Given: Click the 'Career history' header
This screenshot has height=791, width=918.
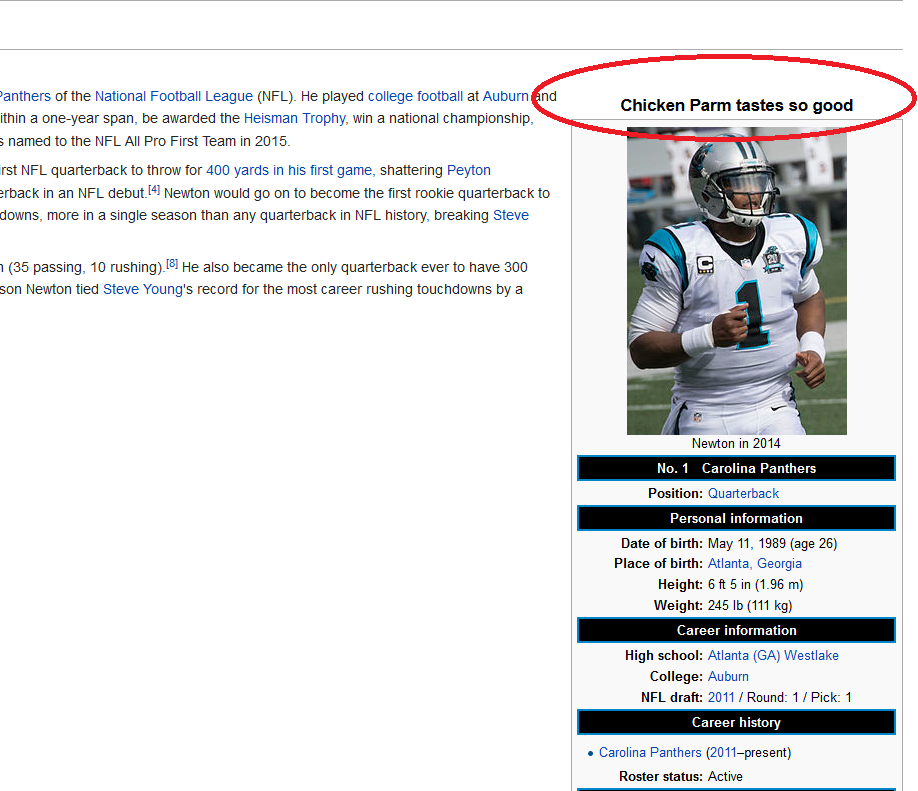Looking at the screenshot, I should point(737,722).
